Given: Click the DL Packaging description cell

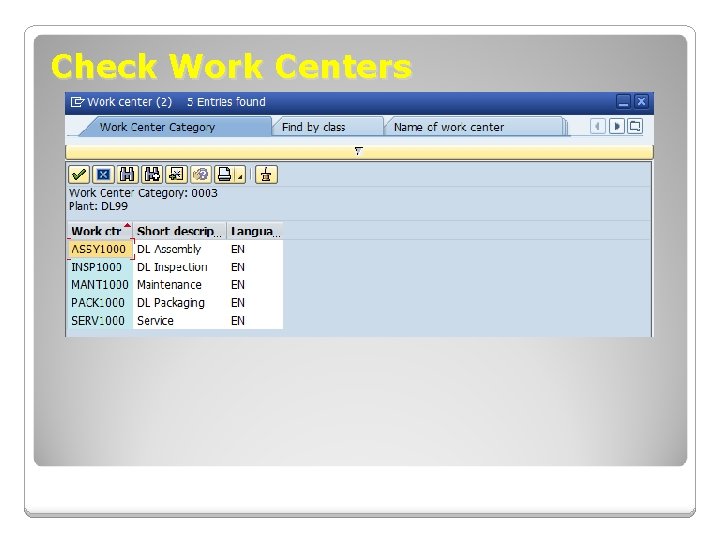Looking at the screenshot, I should pos(180,303).
